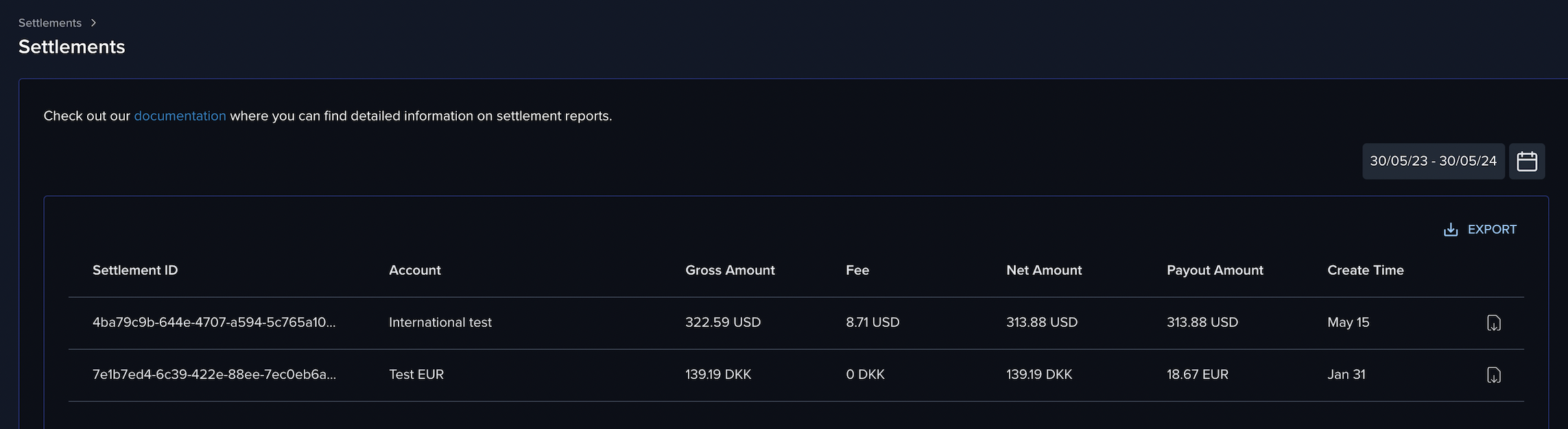Select settlement ID starting with 7e1b7ed4
Image resolution: width=1568 pixels, height=429 pixels.
point(214,374)
